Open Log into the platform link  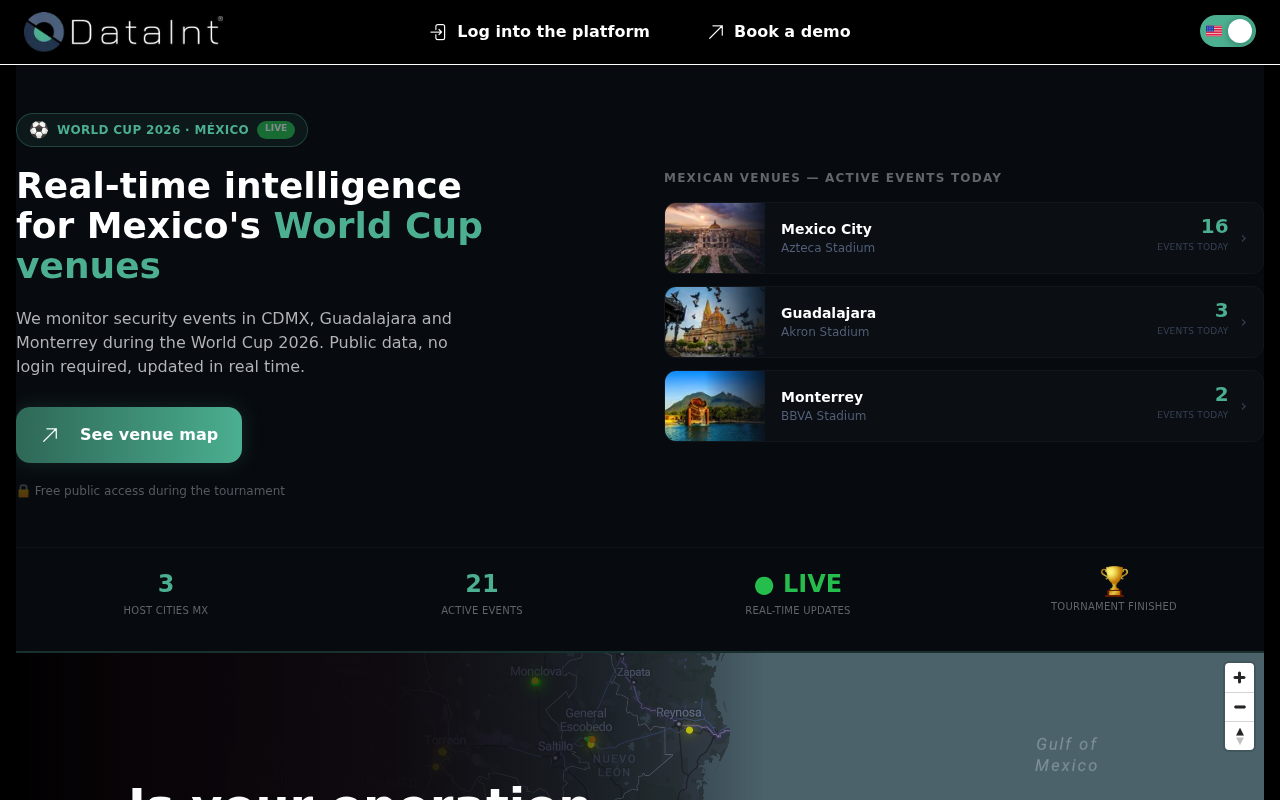540,32
